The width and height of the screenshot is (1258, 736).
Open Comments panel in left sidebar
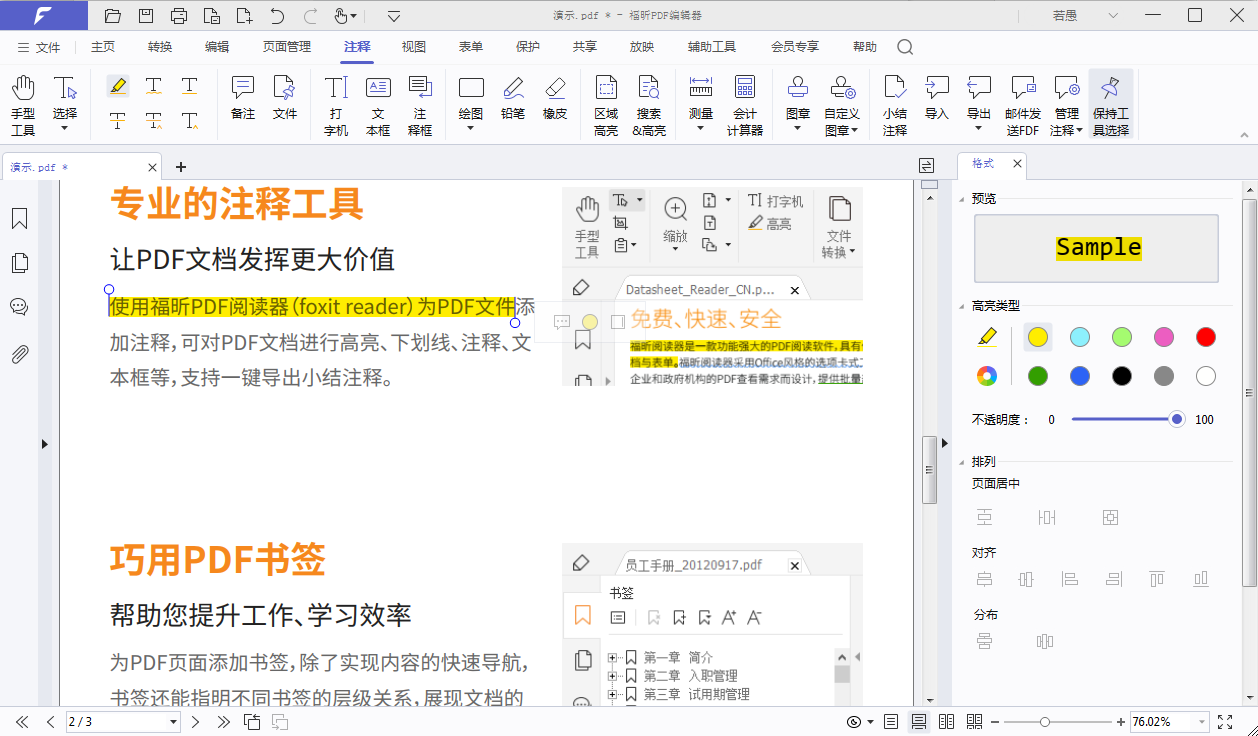click(19, 307)
